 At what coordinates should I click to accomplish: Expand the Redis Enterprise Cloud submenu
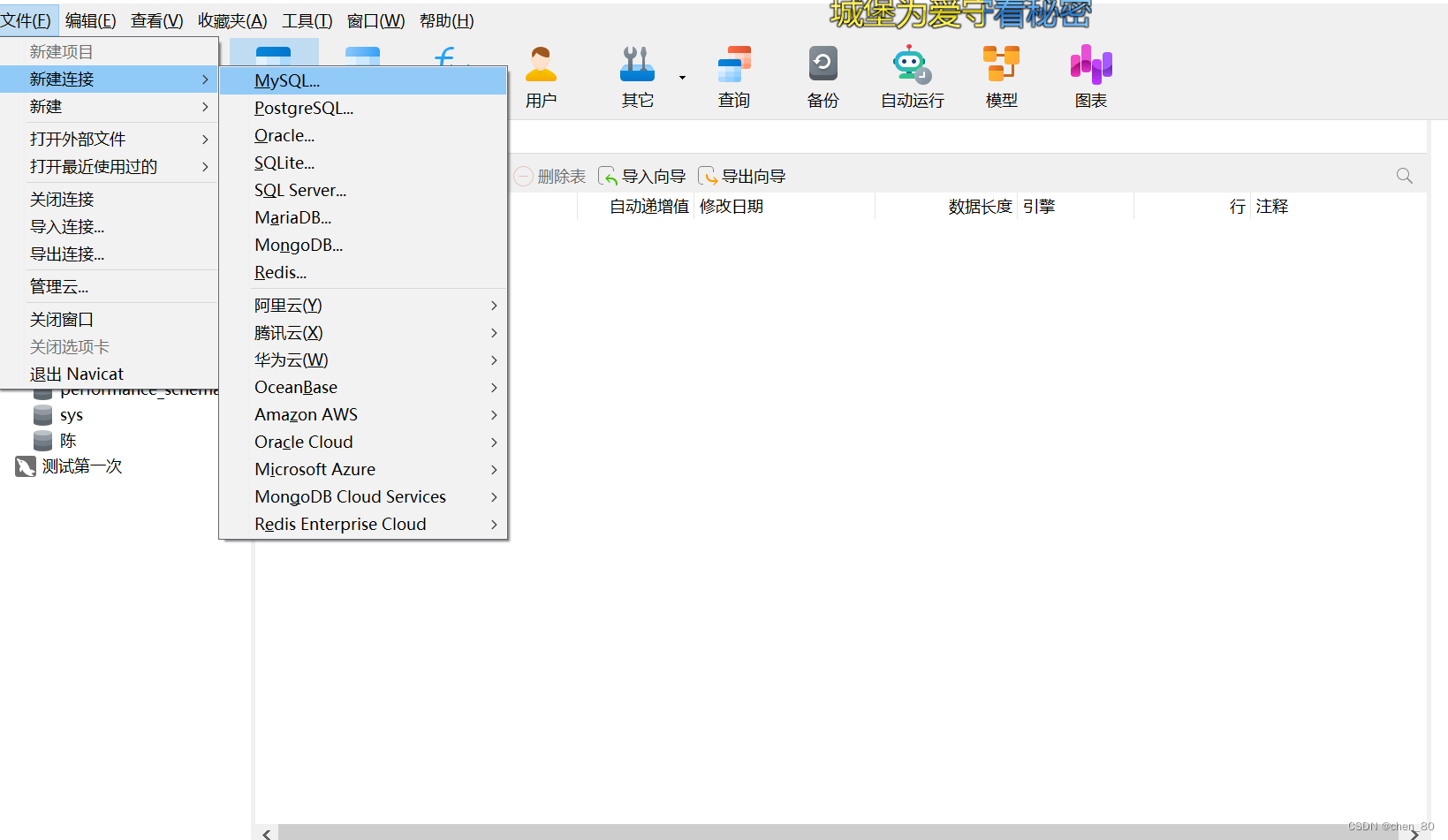(x=494, y=524)
